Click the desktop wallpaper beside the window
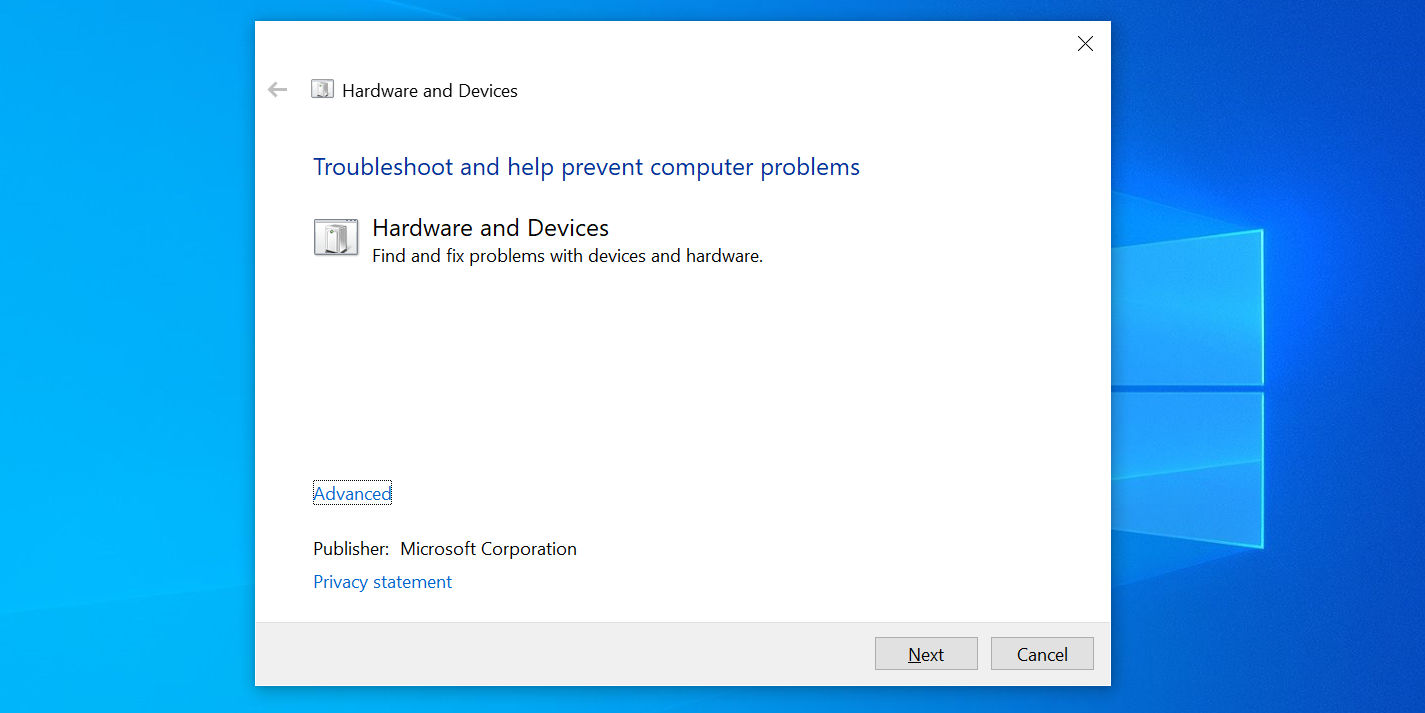The height and width of the screenshot is (713, 1425). 130,350
